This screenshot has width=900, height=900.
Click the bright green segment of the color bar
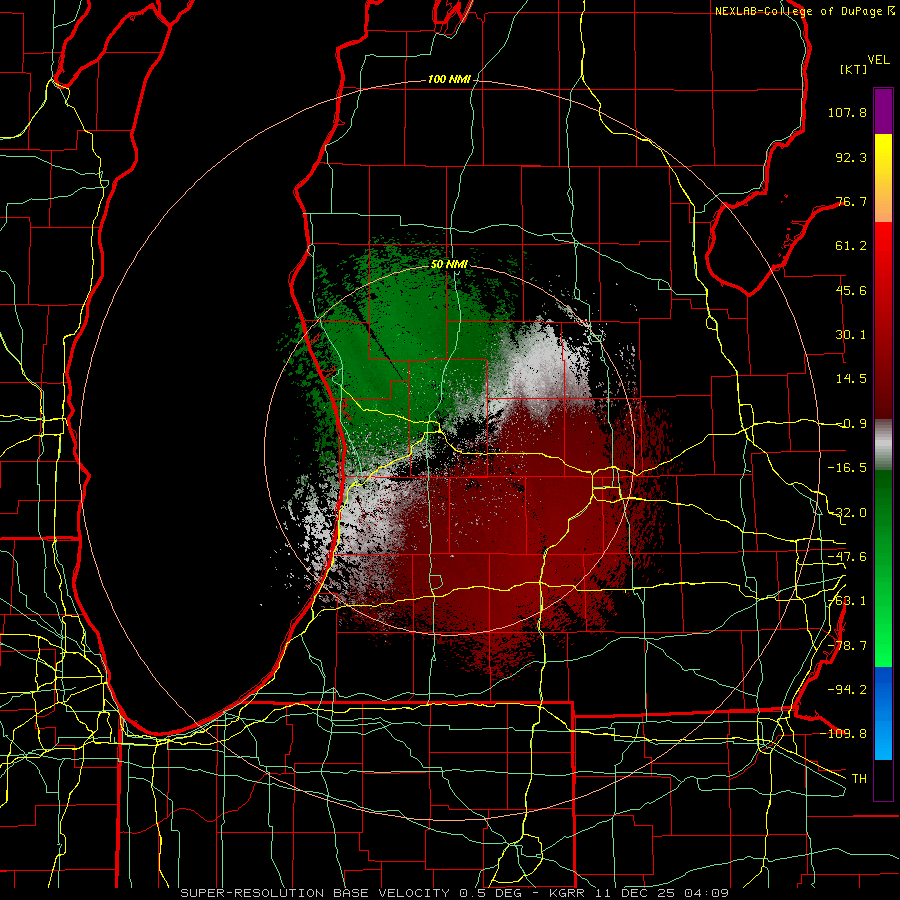(883, 569)
